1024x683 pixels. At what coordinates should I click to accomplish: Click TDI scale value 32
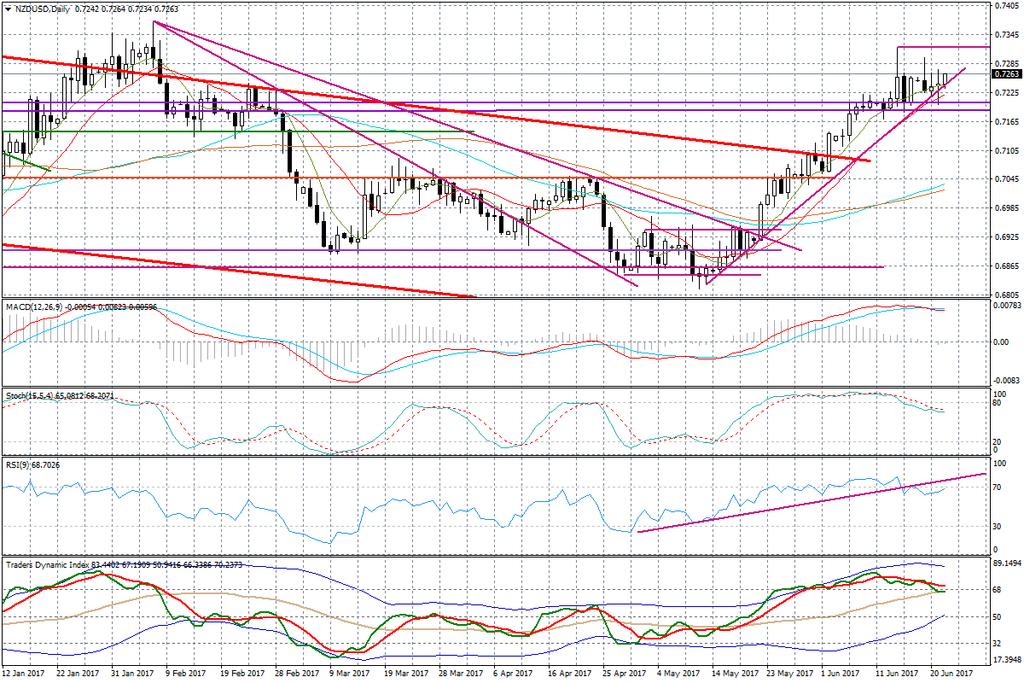pyautogui.click(x=997, y=643)
